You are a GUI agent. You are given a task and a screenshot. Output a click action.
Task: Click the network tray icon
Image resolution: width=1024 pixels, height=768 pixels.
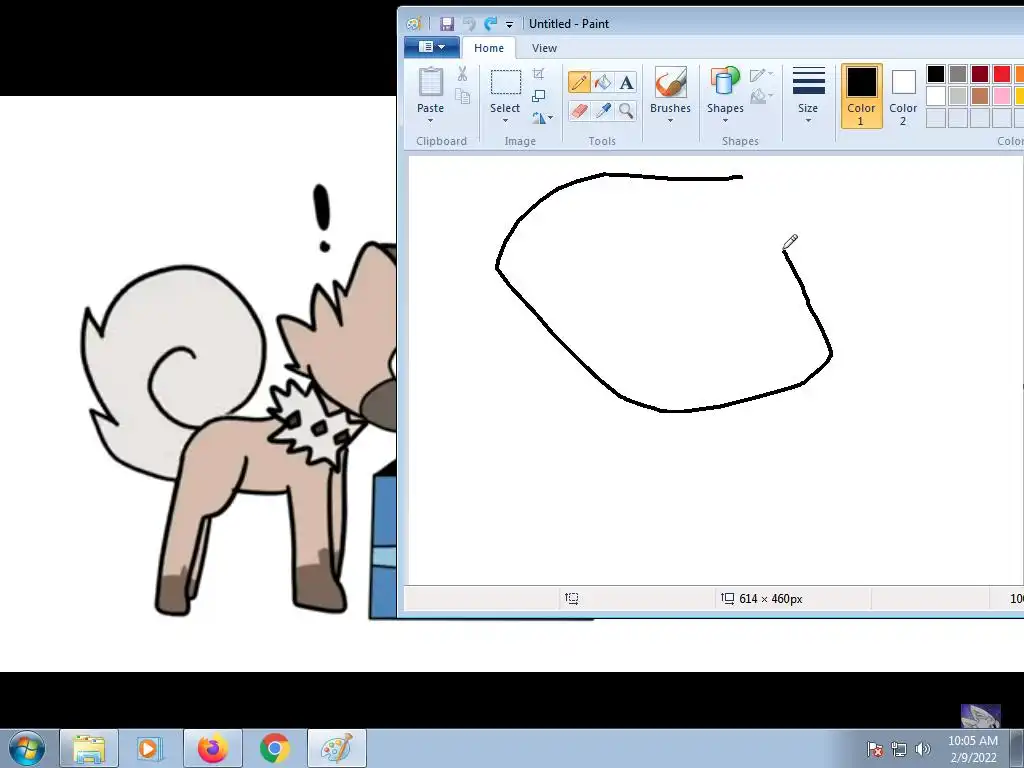click(x=899, y=749)
